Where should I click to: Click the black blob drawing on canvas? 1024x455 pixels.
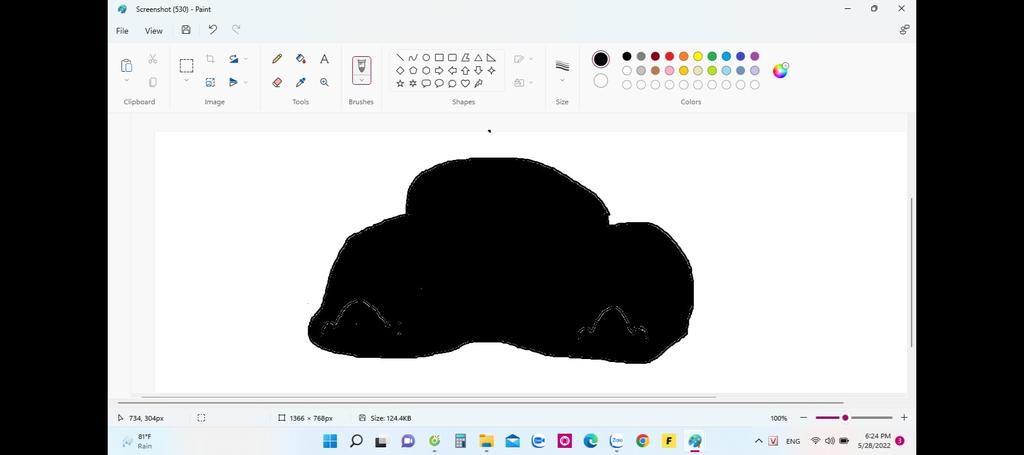pos(500,261)
